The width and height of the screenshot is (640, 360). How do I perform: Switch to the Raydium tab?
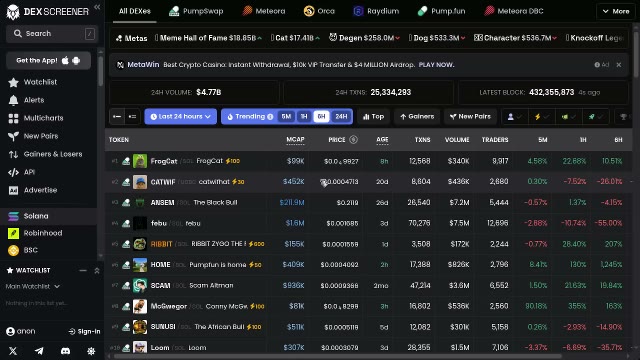(376, 11)
